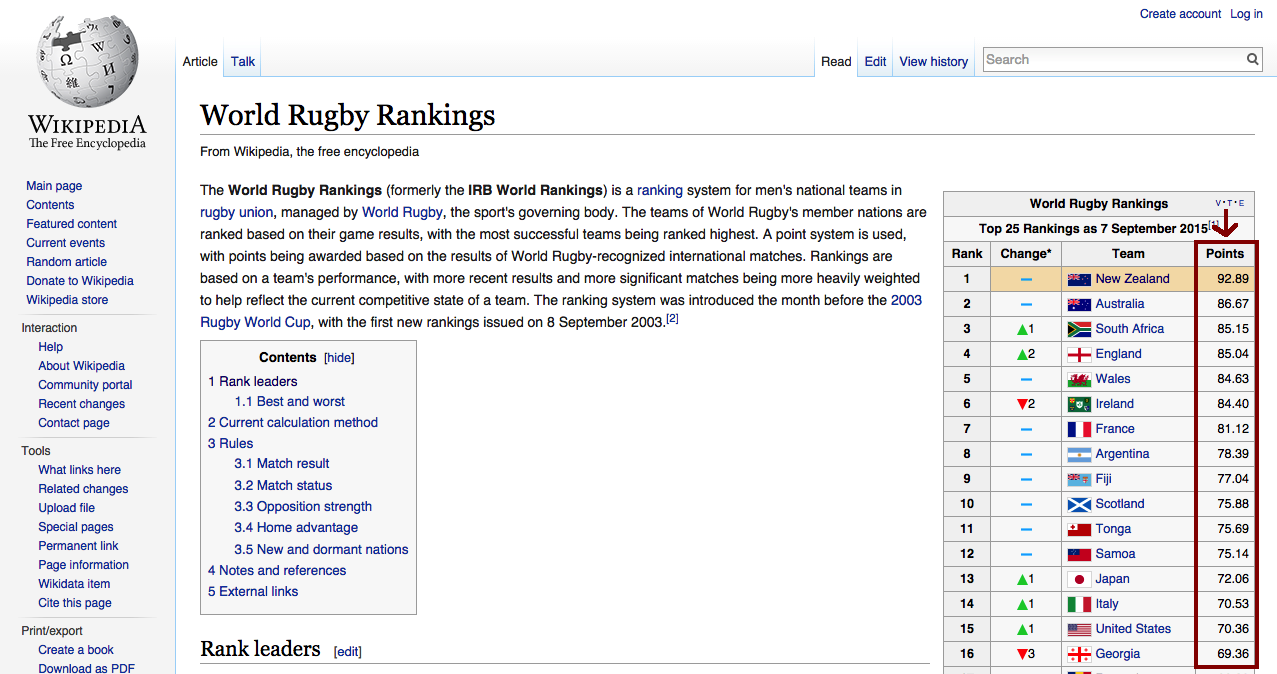Click the search magnifying glass icon

[1252, 59]
